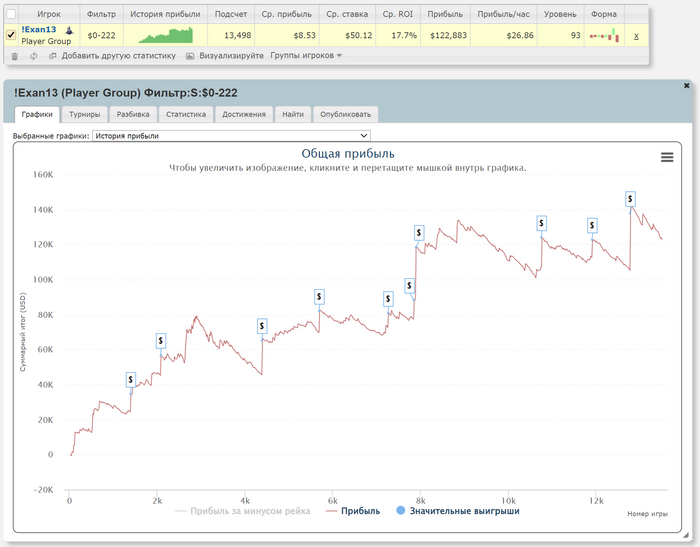Sort by the Ср. ROI column header
This screenshot has height=547, width=700.
point(398,14)
